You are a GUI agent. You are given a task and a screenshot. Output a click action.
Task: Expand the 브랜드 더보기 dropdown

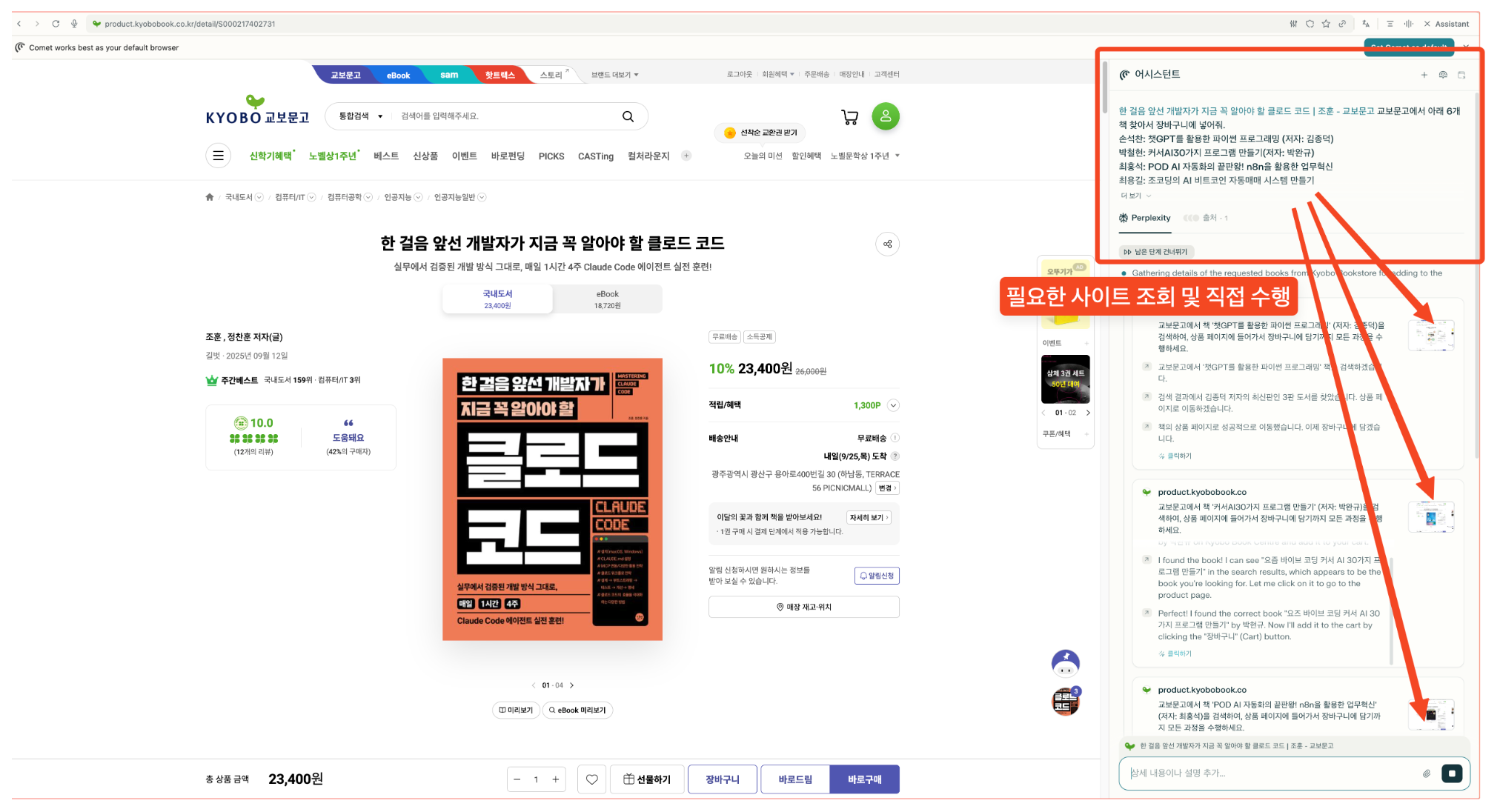[x=614, y=75]
